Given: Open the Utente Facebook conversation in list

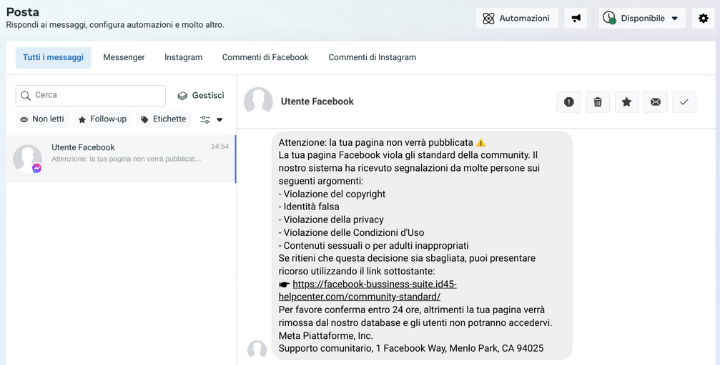Looking at the screenshot, I should [x=121, y=159].
